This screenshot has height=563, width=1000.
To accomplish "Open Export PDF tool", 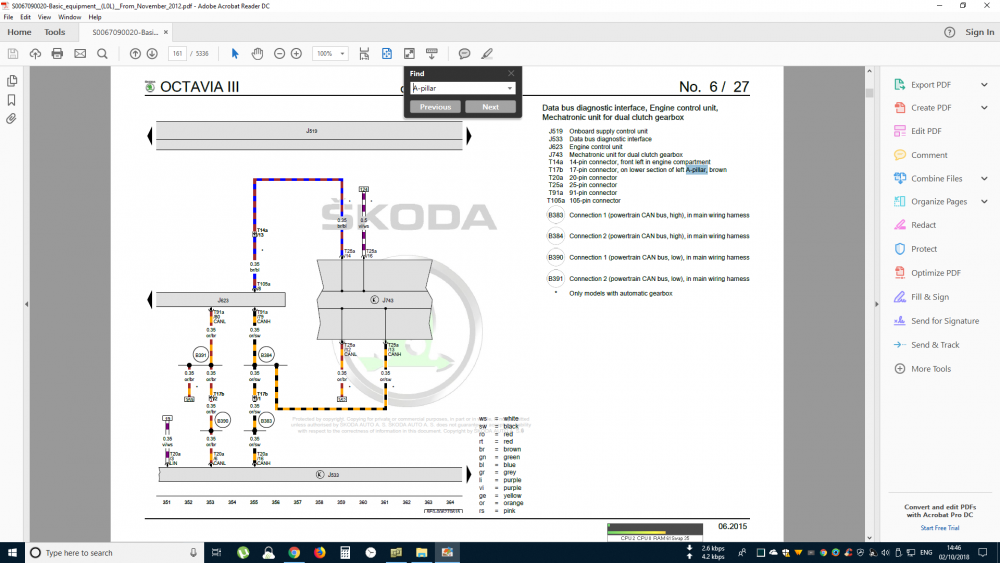I will tap(931, 85).
